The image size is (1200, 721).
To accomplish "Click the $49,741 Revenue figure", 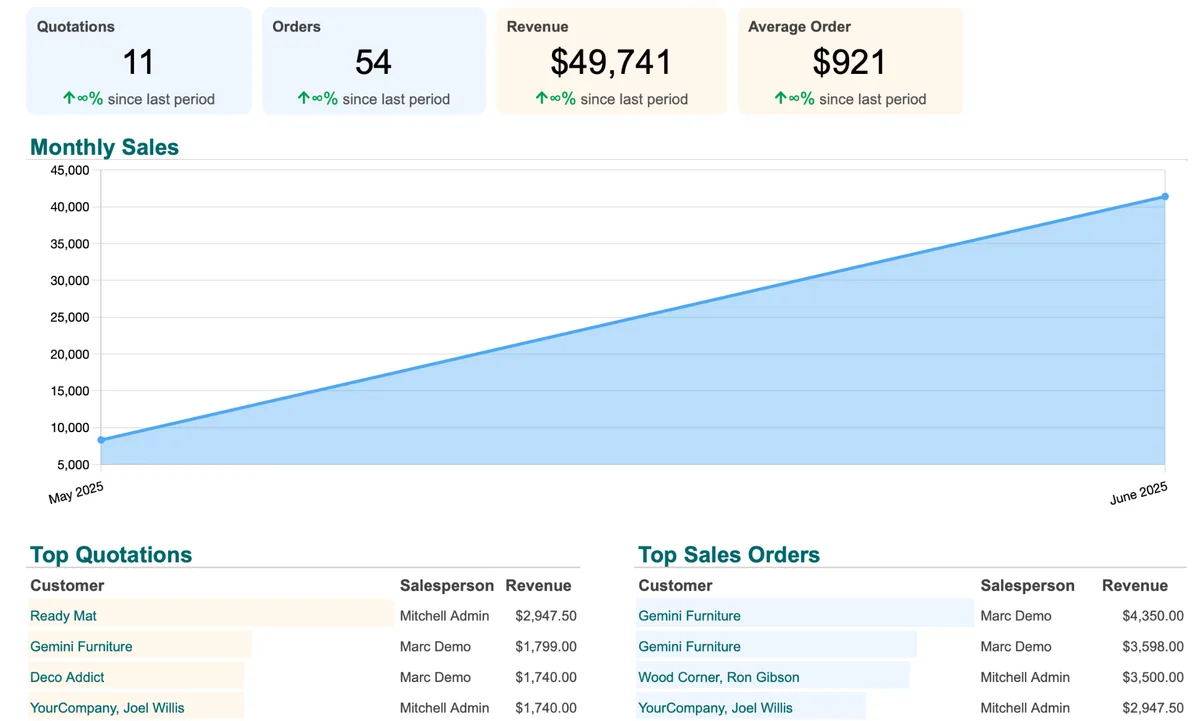I will 611,62.
